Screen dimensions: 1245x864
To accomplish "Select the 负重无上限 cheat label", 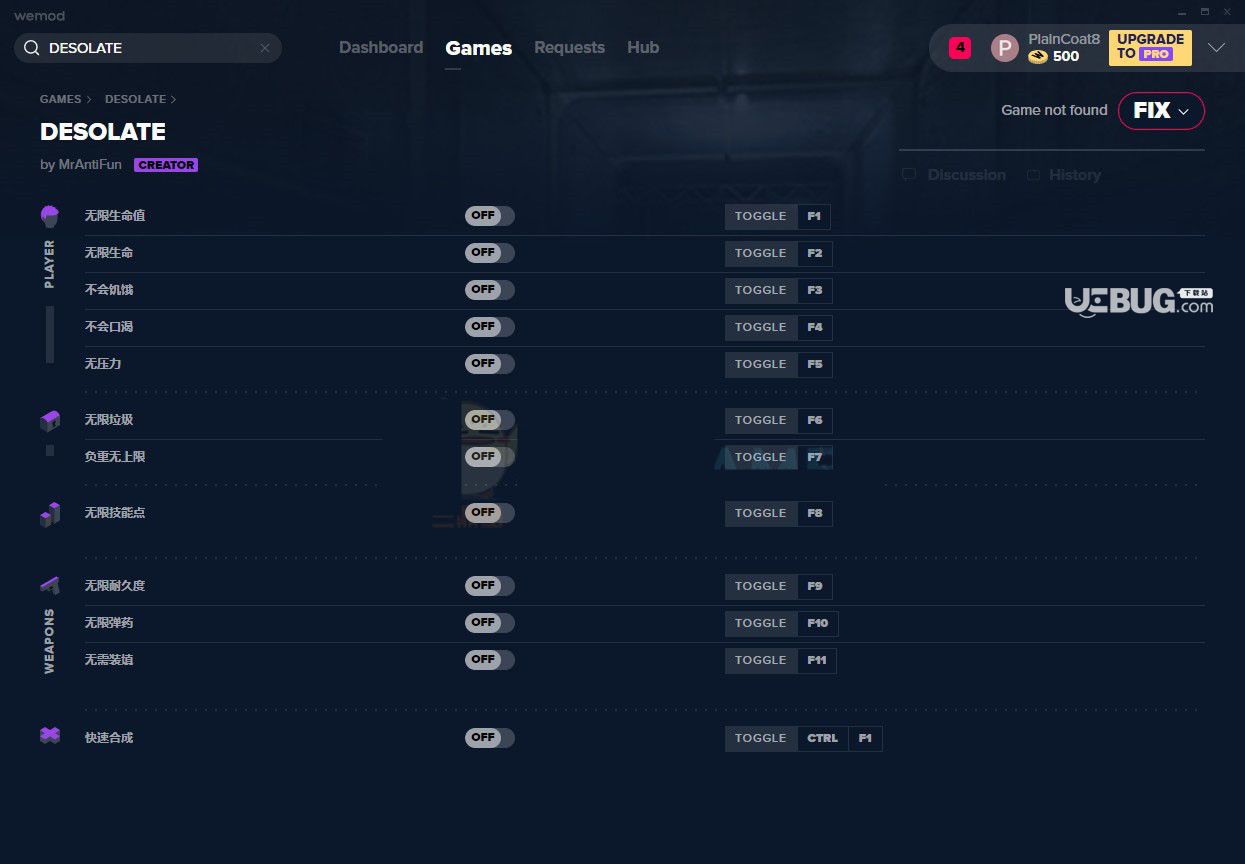I will click(115, 457).
